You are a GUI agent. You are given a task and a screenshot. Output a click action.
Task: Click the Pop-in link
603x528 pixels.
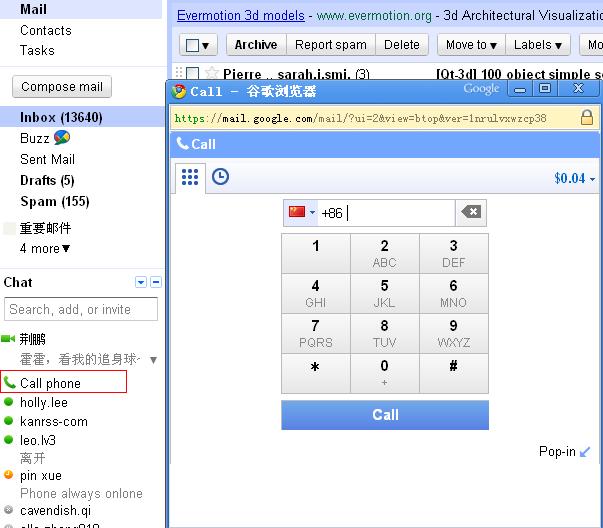click(557, 451)
